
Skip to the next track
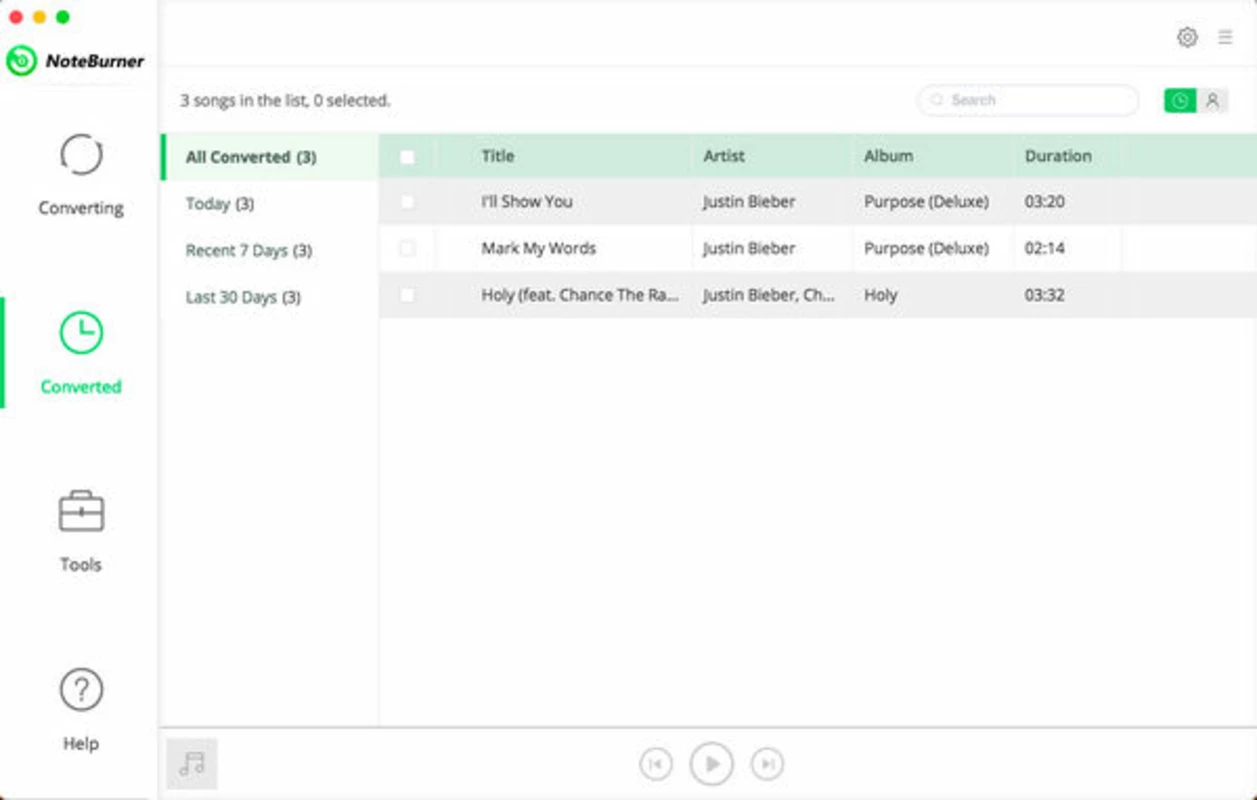767,764
